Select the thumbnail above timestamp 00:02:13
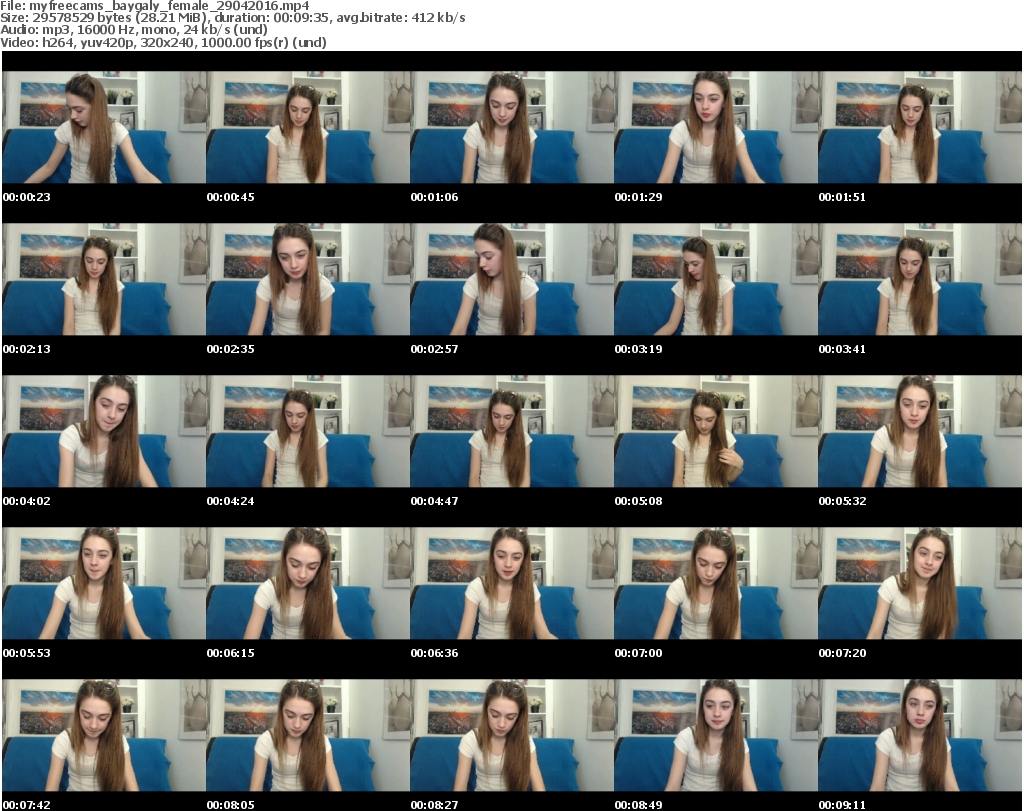This screenshot has height=811, width=1024. (104, 279)
